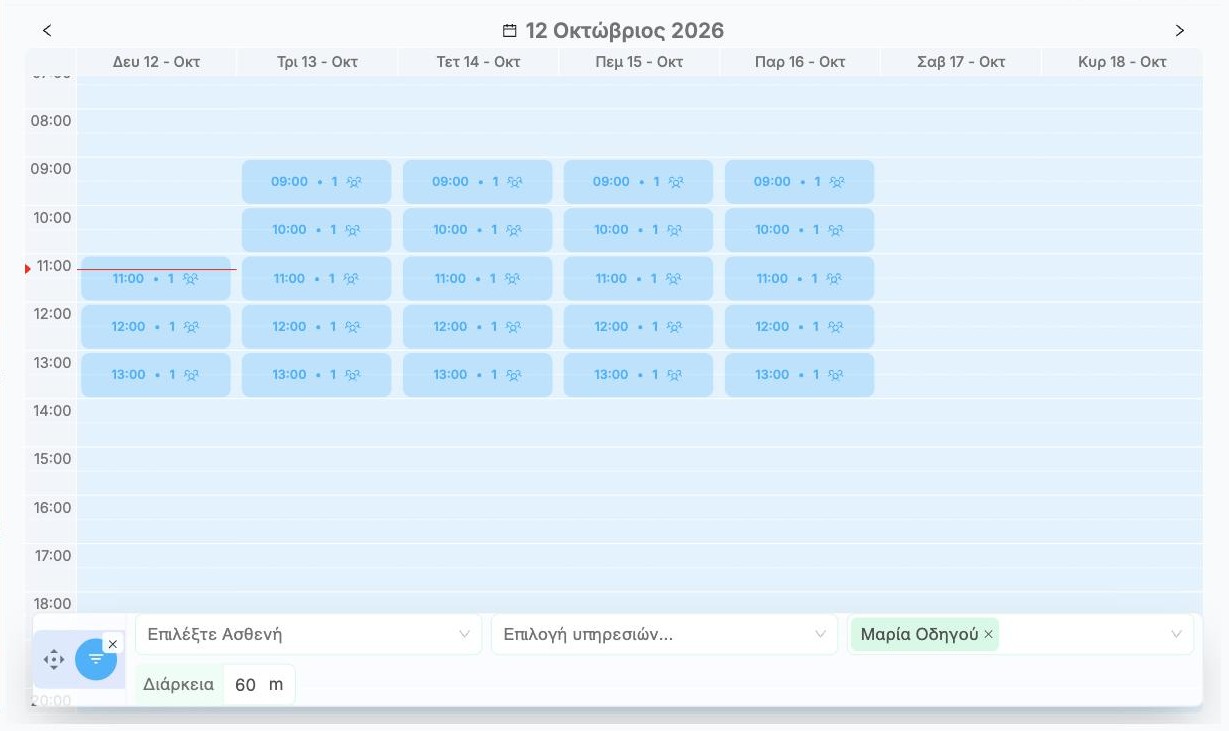Select the Τρι 13 - Οκτ column header
1229x731 pixels.
(x=318, y=62)
